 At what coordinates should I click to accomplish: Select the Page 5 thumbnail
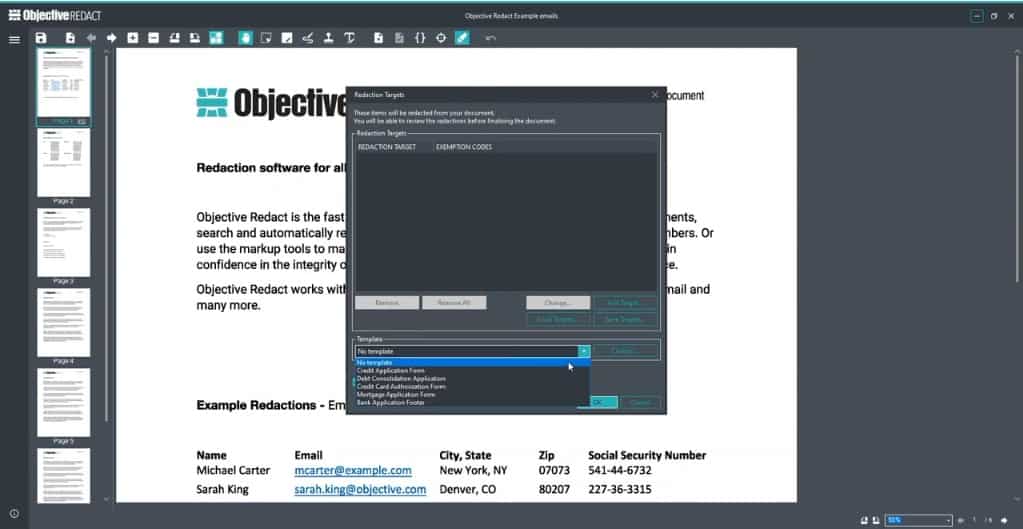click(64, 402)
